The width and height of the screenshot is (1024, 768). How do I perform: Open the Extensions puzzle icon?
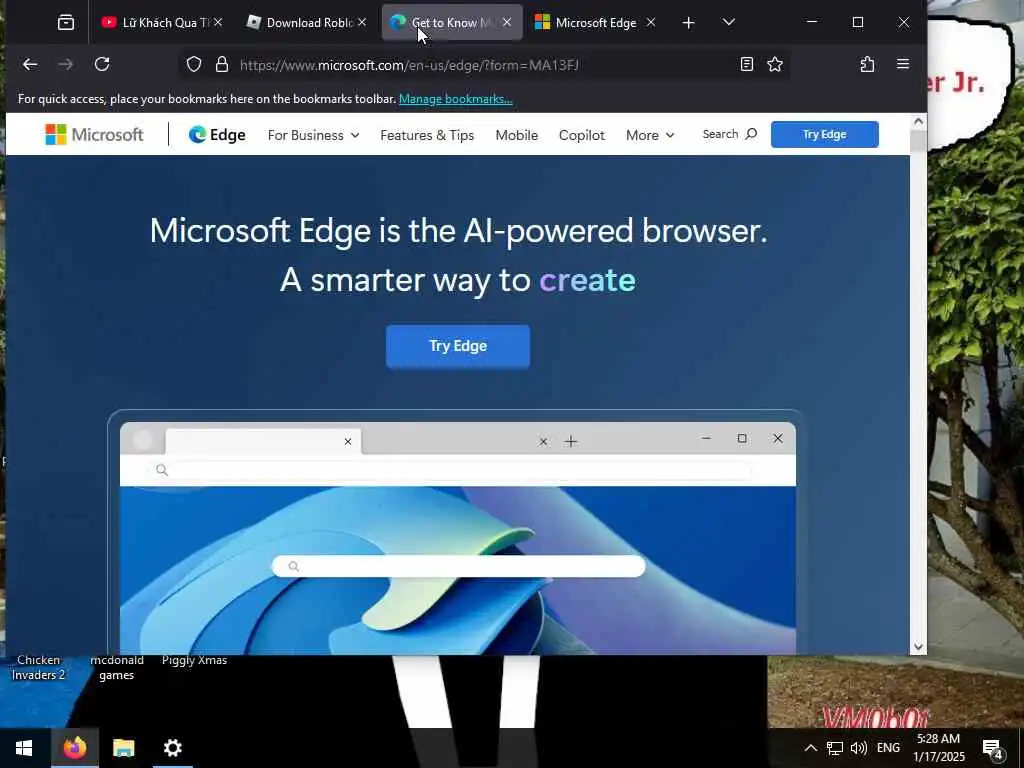pos(867,64)
